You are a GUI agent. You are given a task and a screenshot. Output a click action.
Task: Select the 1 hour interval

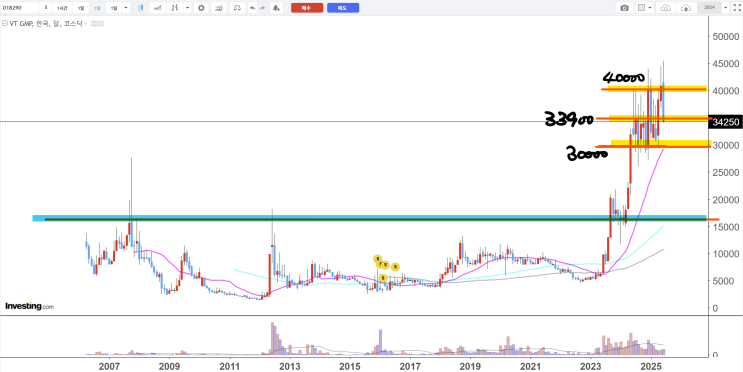[x=62, y=8]
